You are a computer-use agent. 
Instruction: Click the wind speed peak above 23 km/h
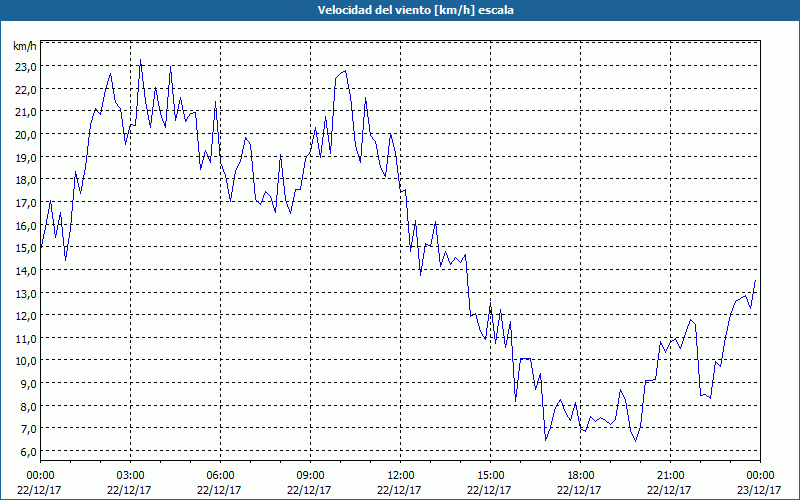[x=140, y=60]
